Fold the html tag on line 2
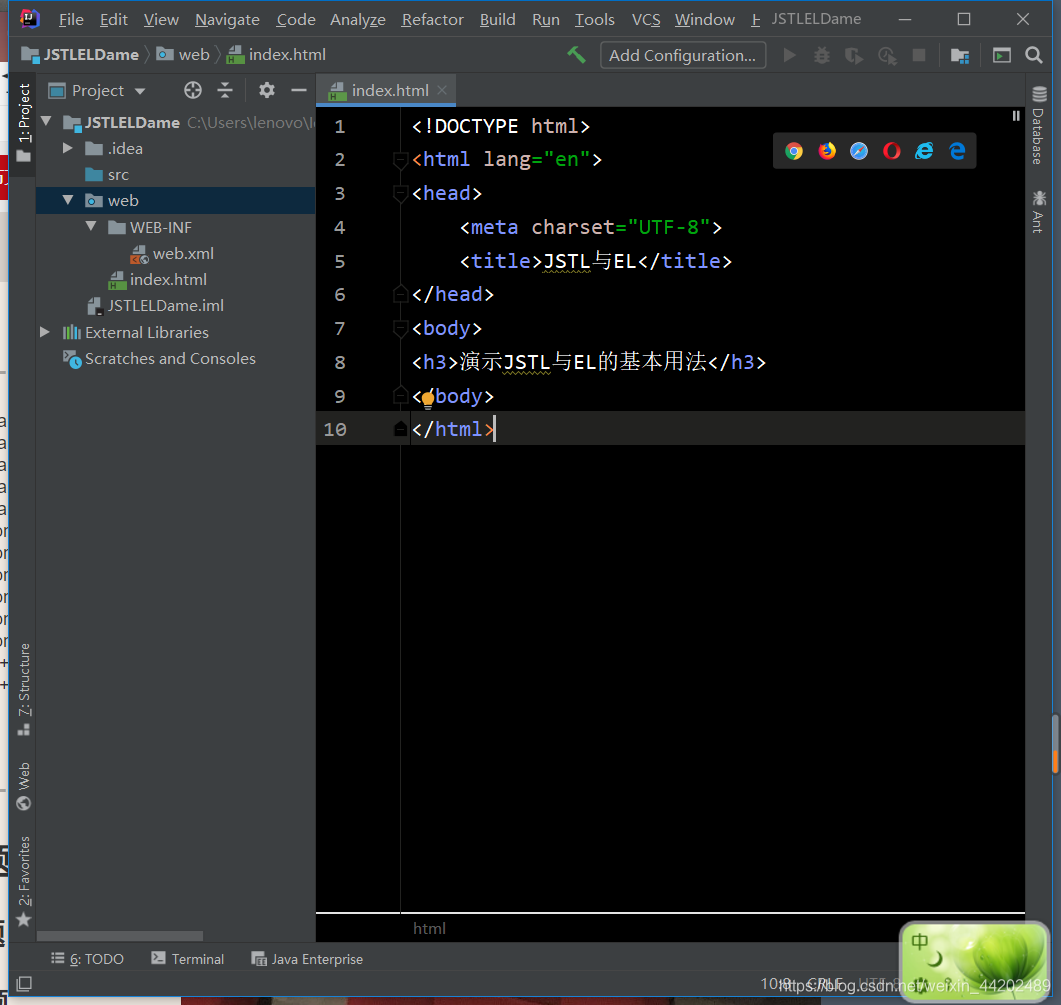 click(x=400, y=160)
